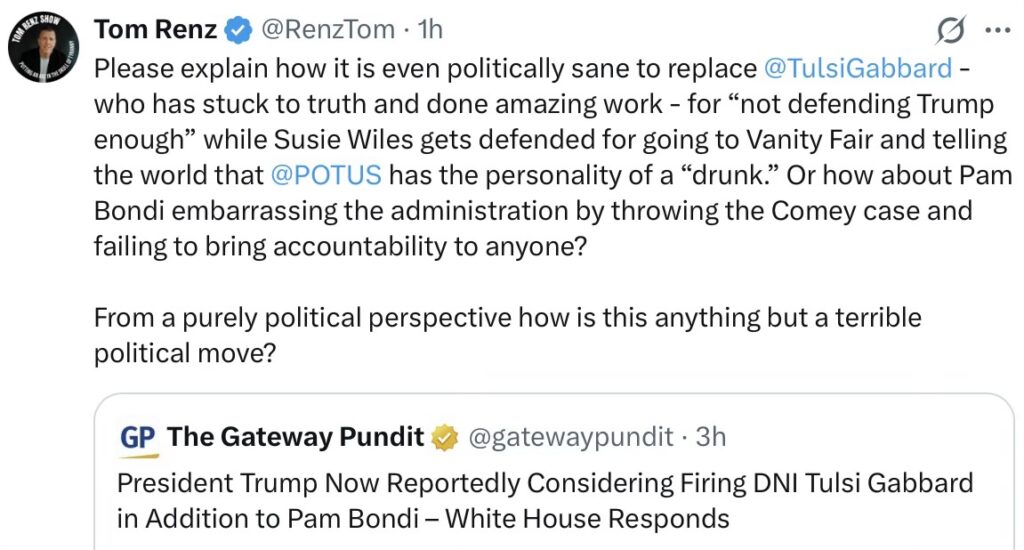
Task: Open the quoted headline about firing DNI Gabbard
Action: pyautogui.click(x=545, y=484)
